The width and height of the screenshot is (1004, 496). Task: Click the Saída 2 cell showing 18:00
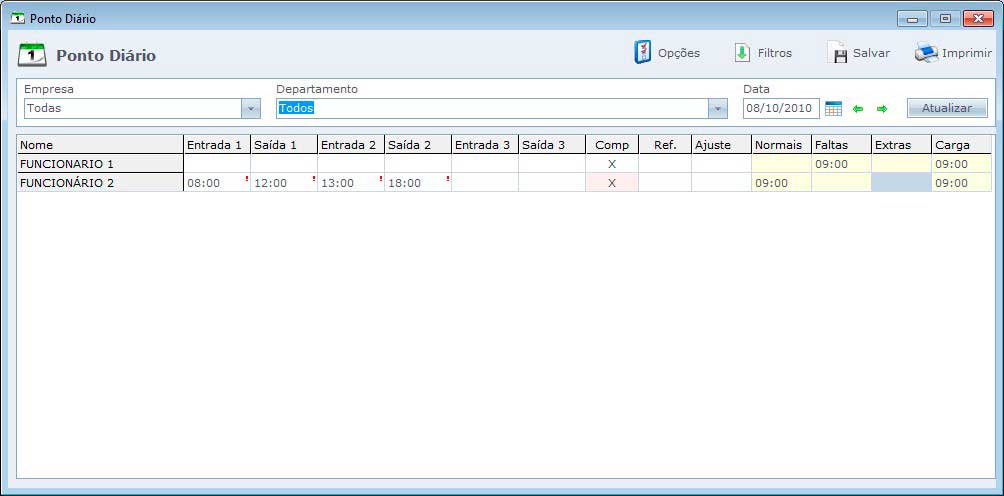pyautogui.click(x=417, y=183)
